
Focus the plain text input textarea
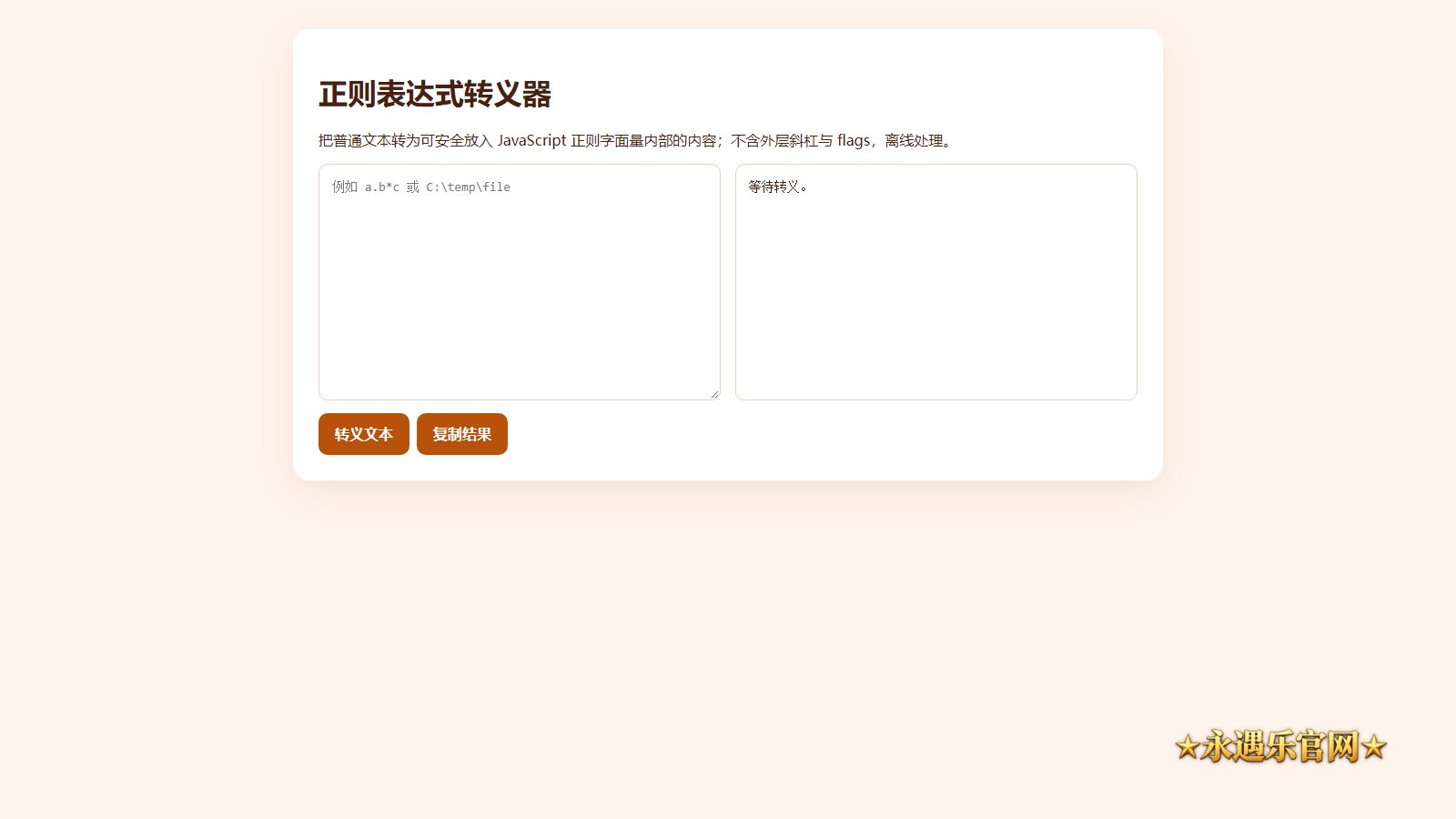click(x=520, y=282)
